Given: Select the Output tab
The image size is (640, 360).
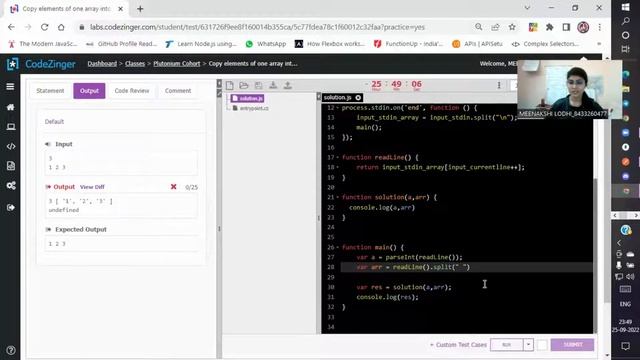Looking at the screenshot, I should click(89, 91).
